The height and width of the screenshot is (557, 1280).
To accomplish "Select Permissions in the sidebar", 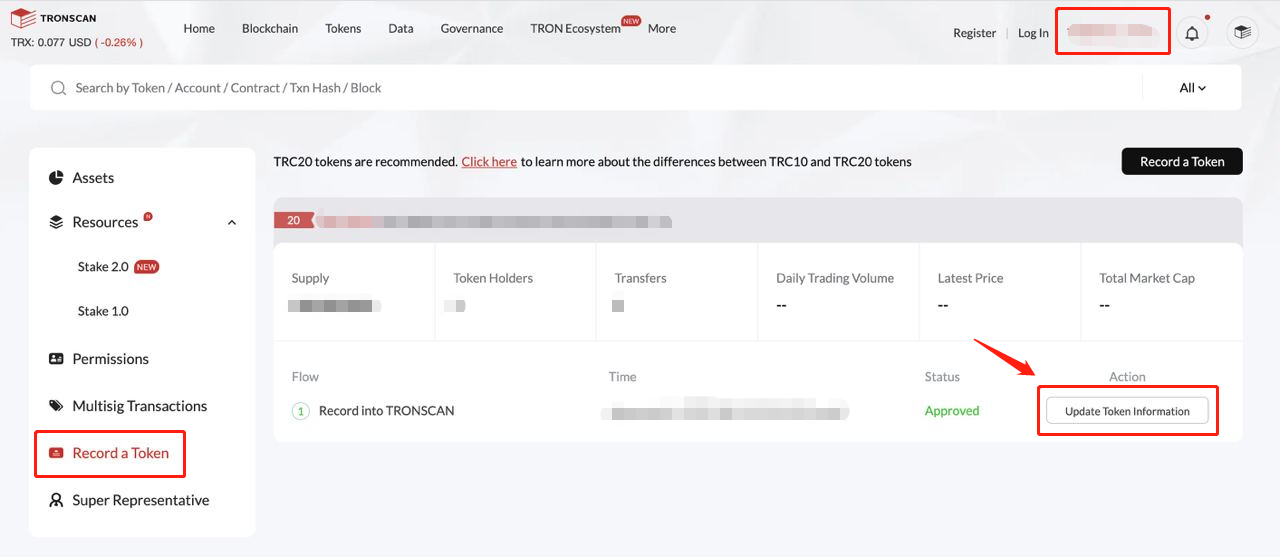I will tap(110, 359).
